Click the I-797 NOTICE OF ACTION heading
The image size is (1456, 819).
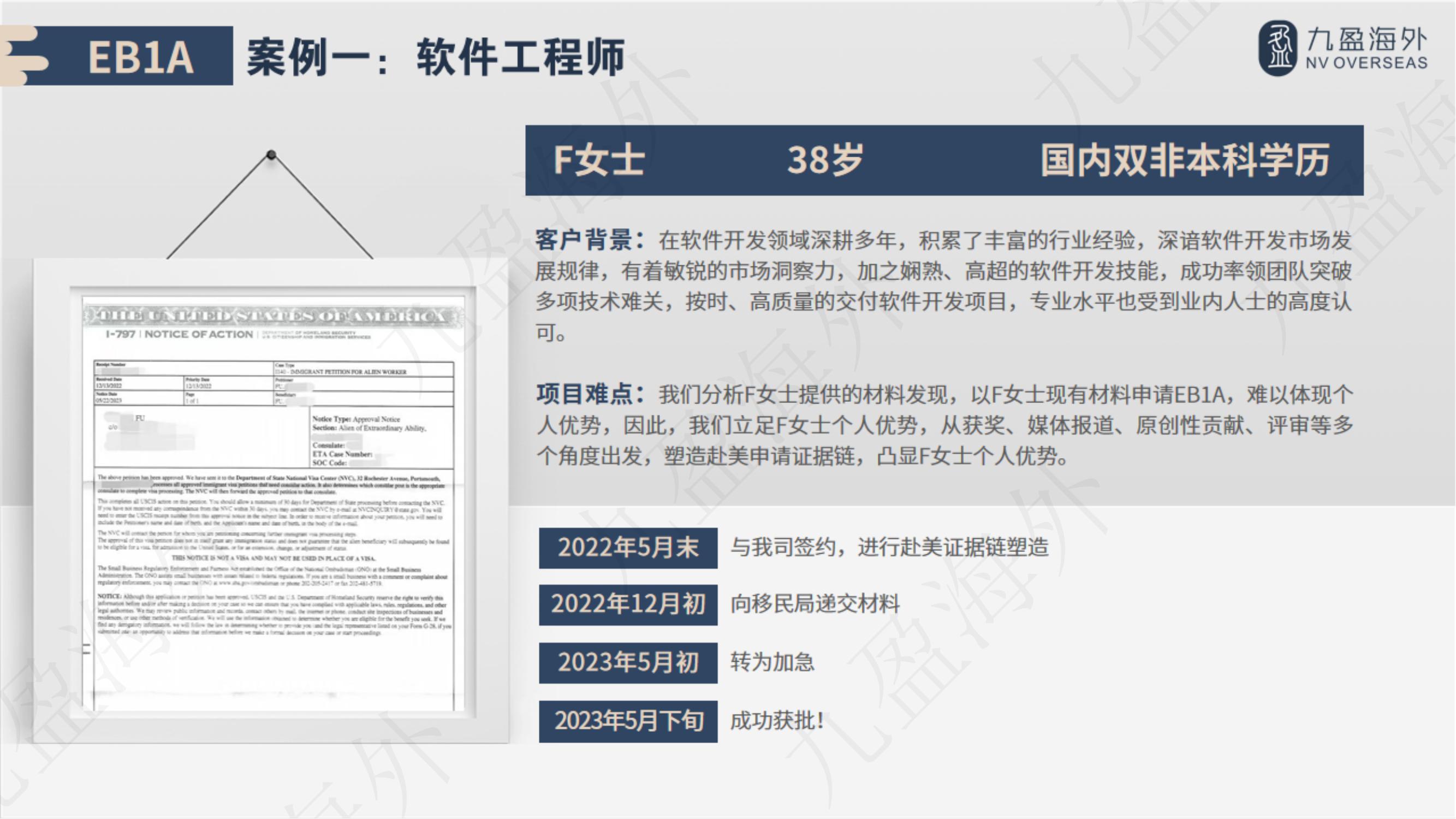click(x=179, y=334)
